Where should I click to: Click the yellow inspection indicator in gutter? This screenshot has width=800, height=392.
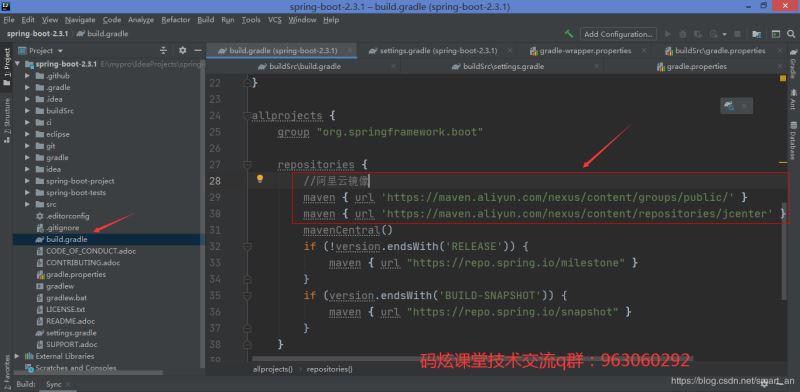783,79
